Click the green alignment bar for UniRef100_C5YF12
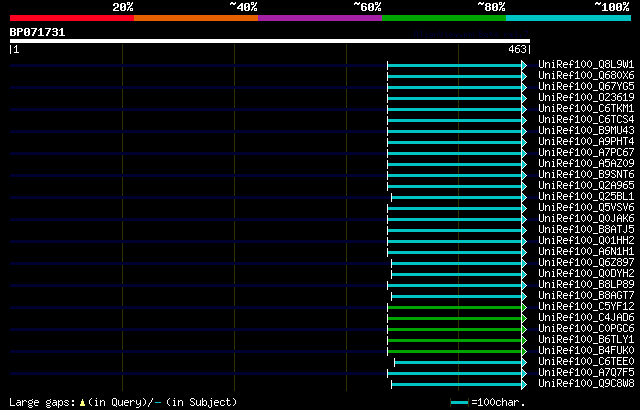This screenshot has height=410, width=640. (x=454, y=308)
